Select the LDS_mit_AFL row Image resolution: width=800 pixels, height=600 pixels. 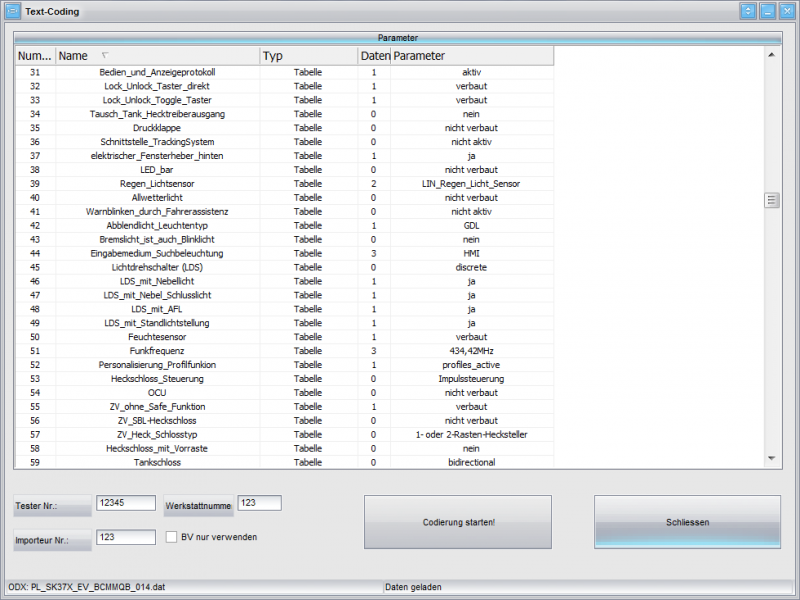[x=285, y=309]
